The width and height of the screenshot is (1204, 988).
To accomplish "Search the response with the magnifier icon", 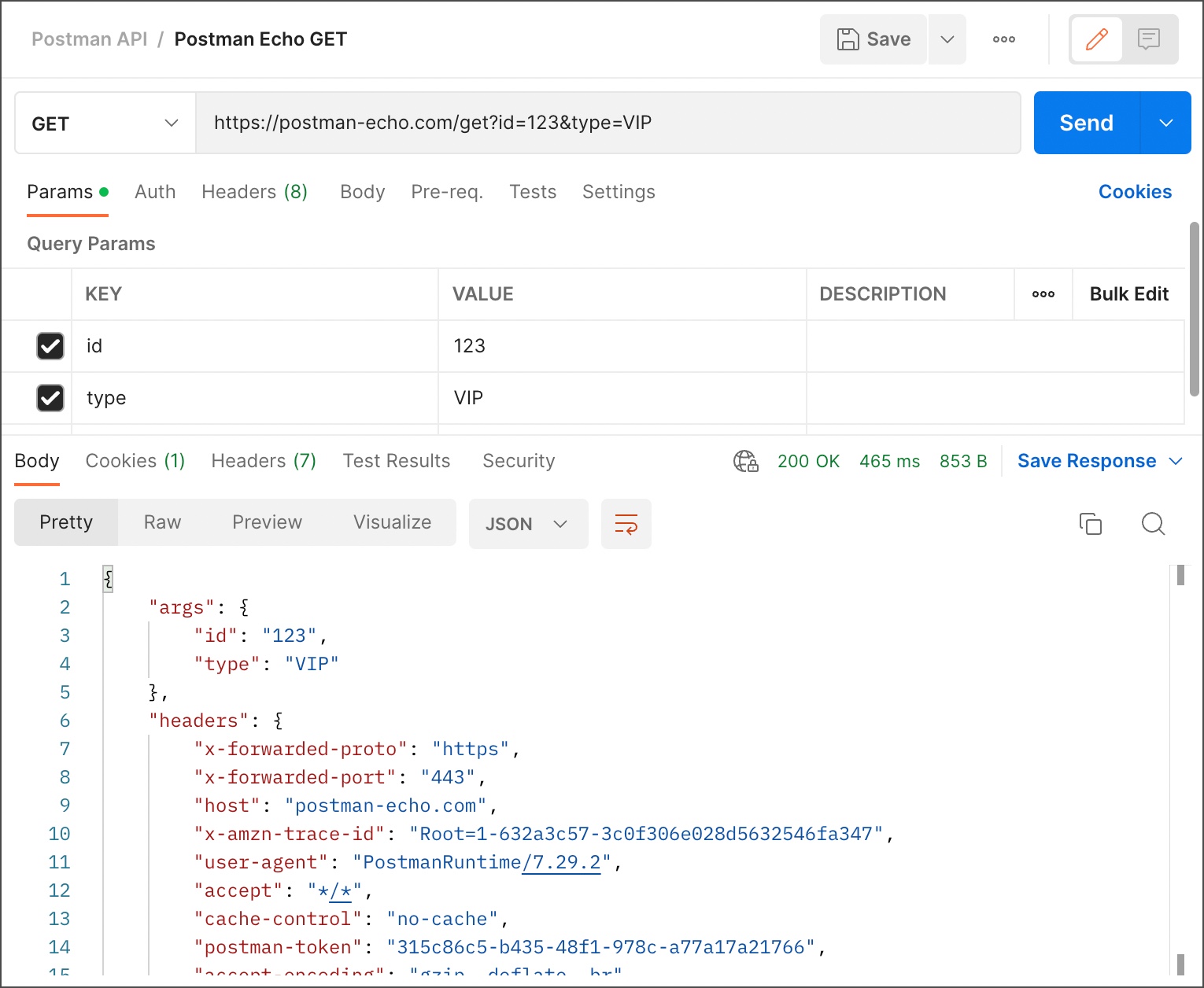I will tap(1153, 523).
